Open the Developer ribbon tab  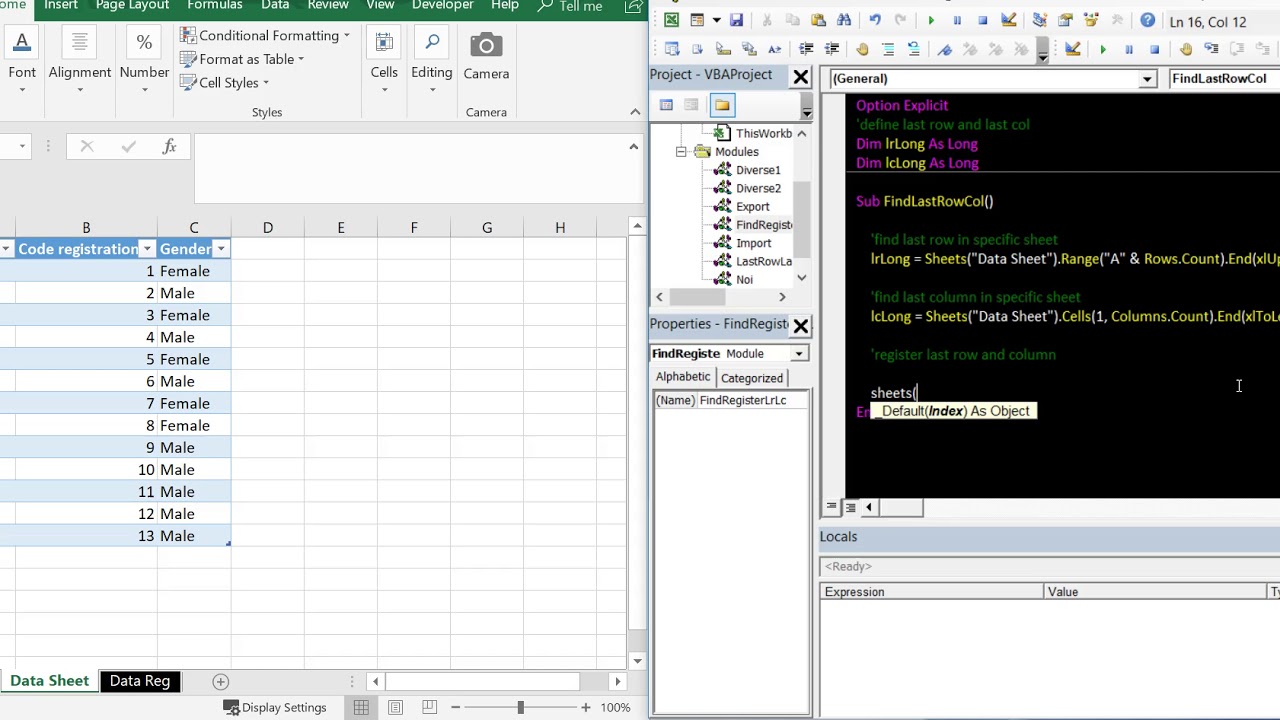click(443, 6)
